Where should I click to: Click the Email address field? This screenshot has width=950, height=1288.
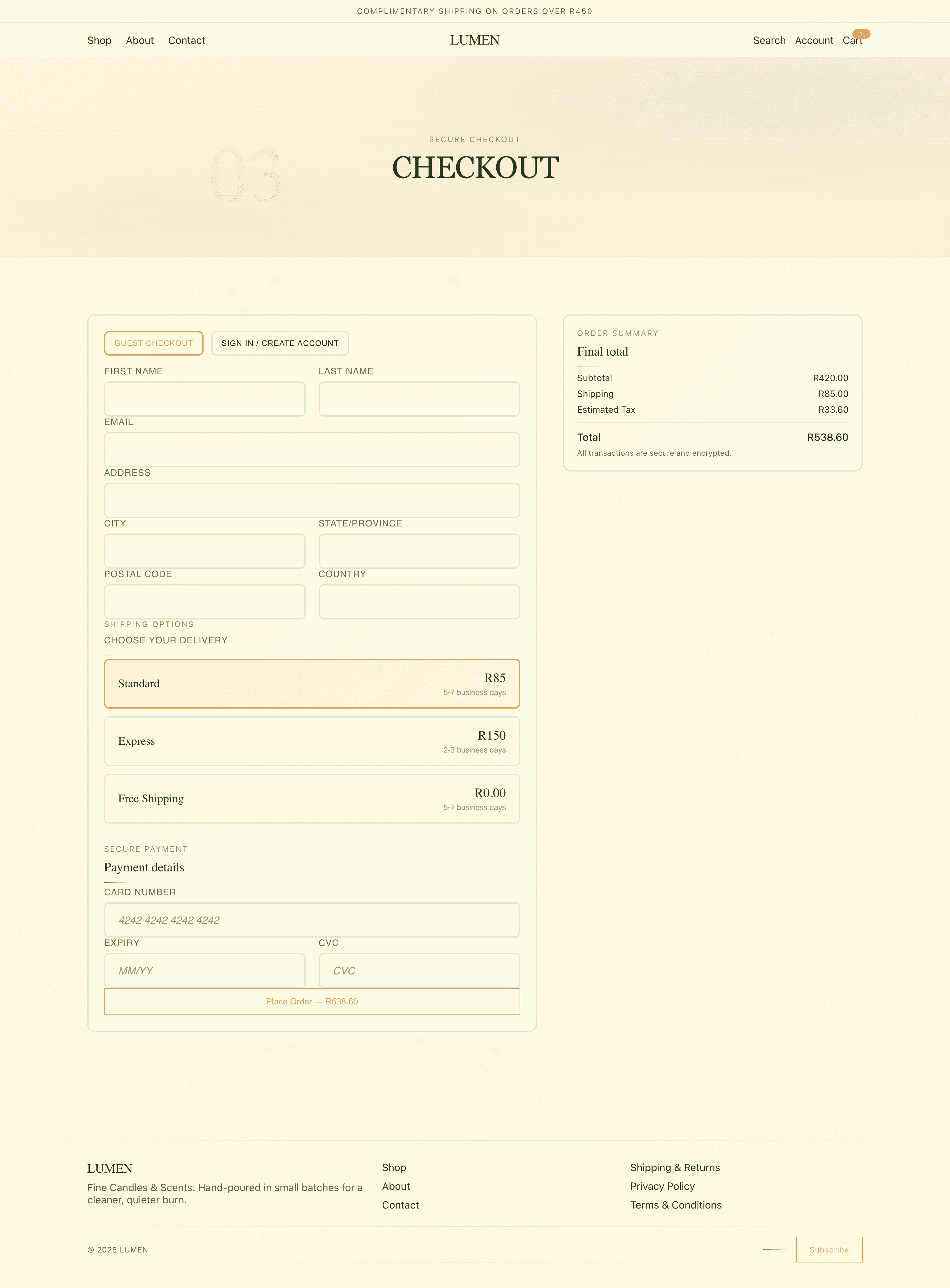(x=312, y=450)
